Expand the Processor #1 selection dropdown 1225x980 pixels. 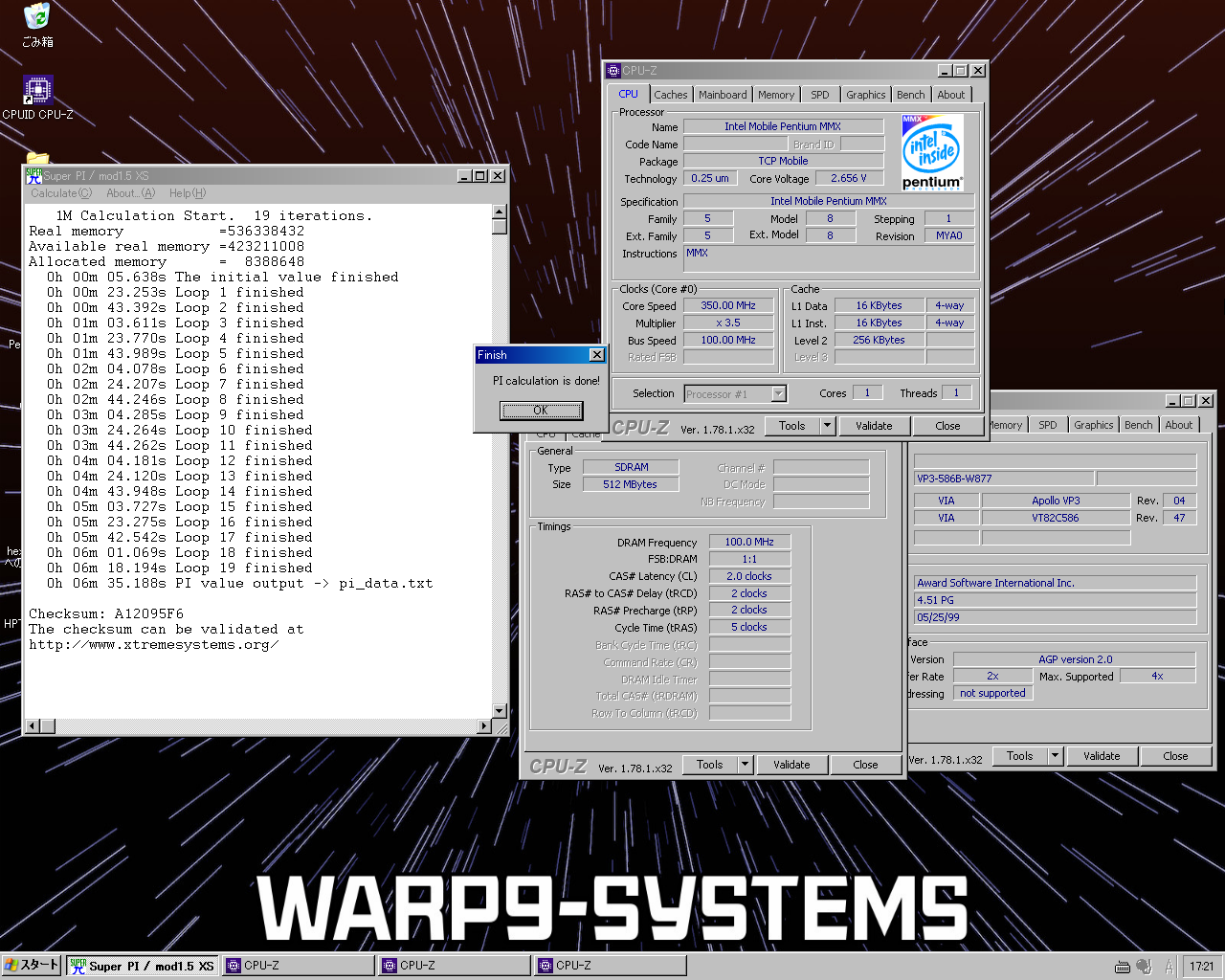pos(779,393)
